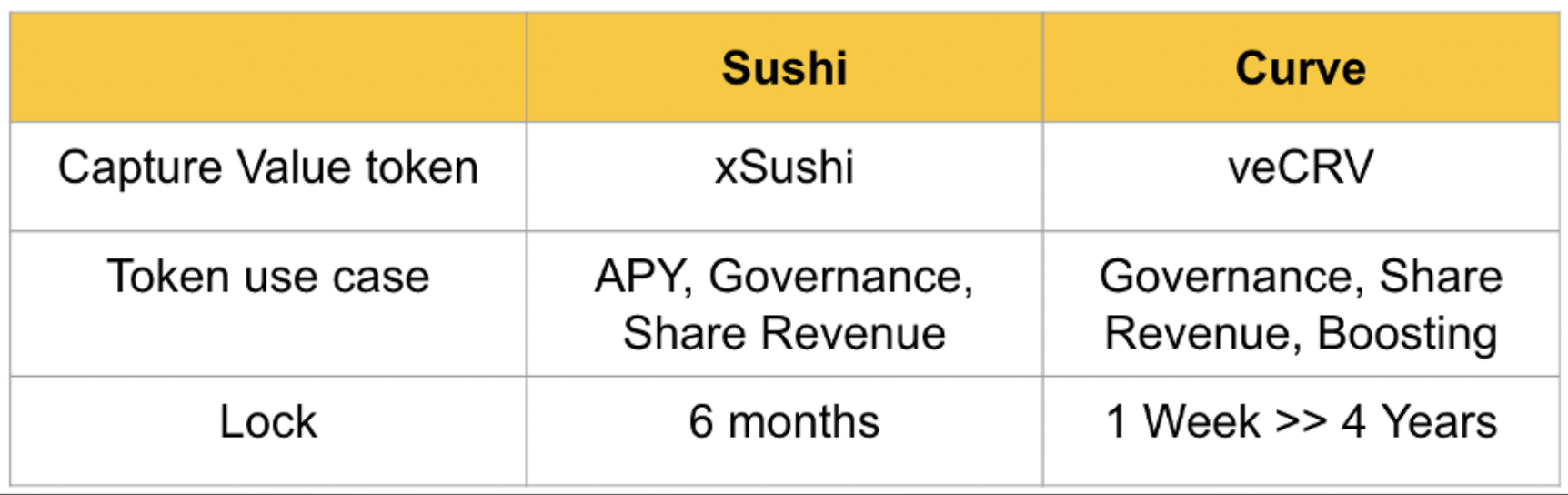Select the veCRV cell

pos(1301,168)
